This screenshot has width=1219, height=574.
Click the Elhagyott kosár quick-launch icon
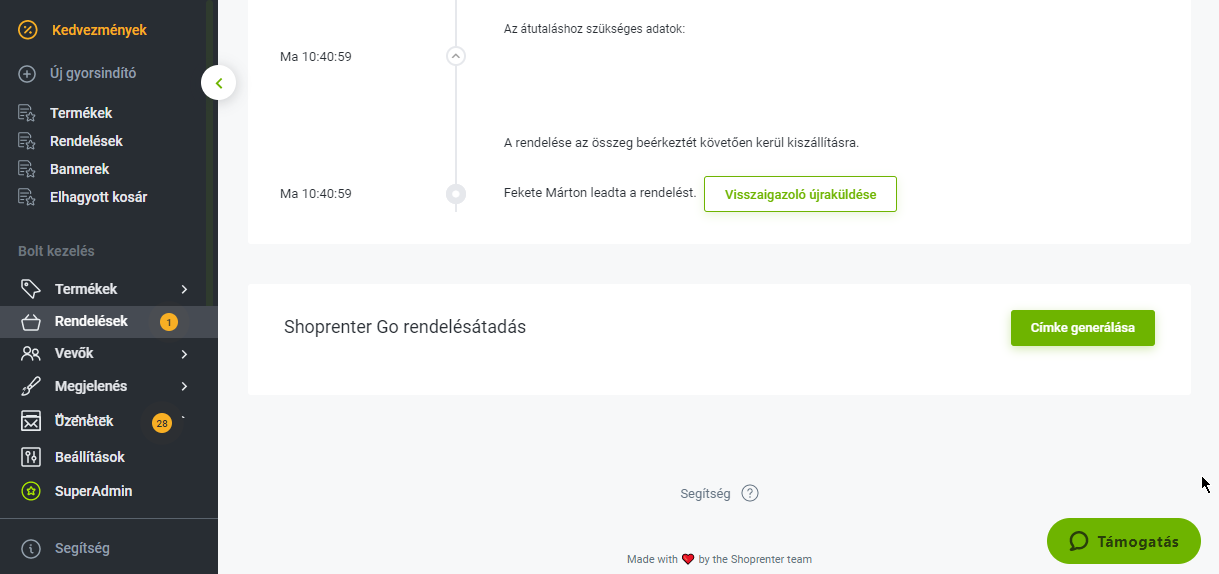[x=28, y=197]
